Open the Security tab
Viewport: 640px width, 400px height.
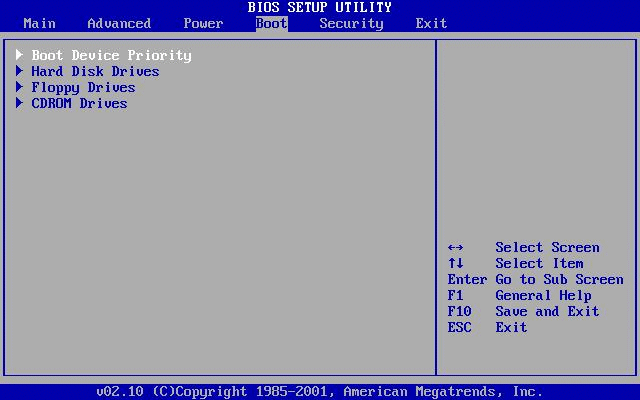pos(351,24)
